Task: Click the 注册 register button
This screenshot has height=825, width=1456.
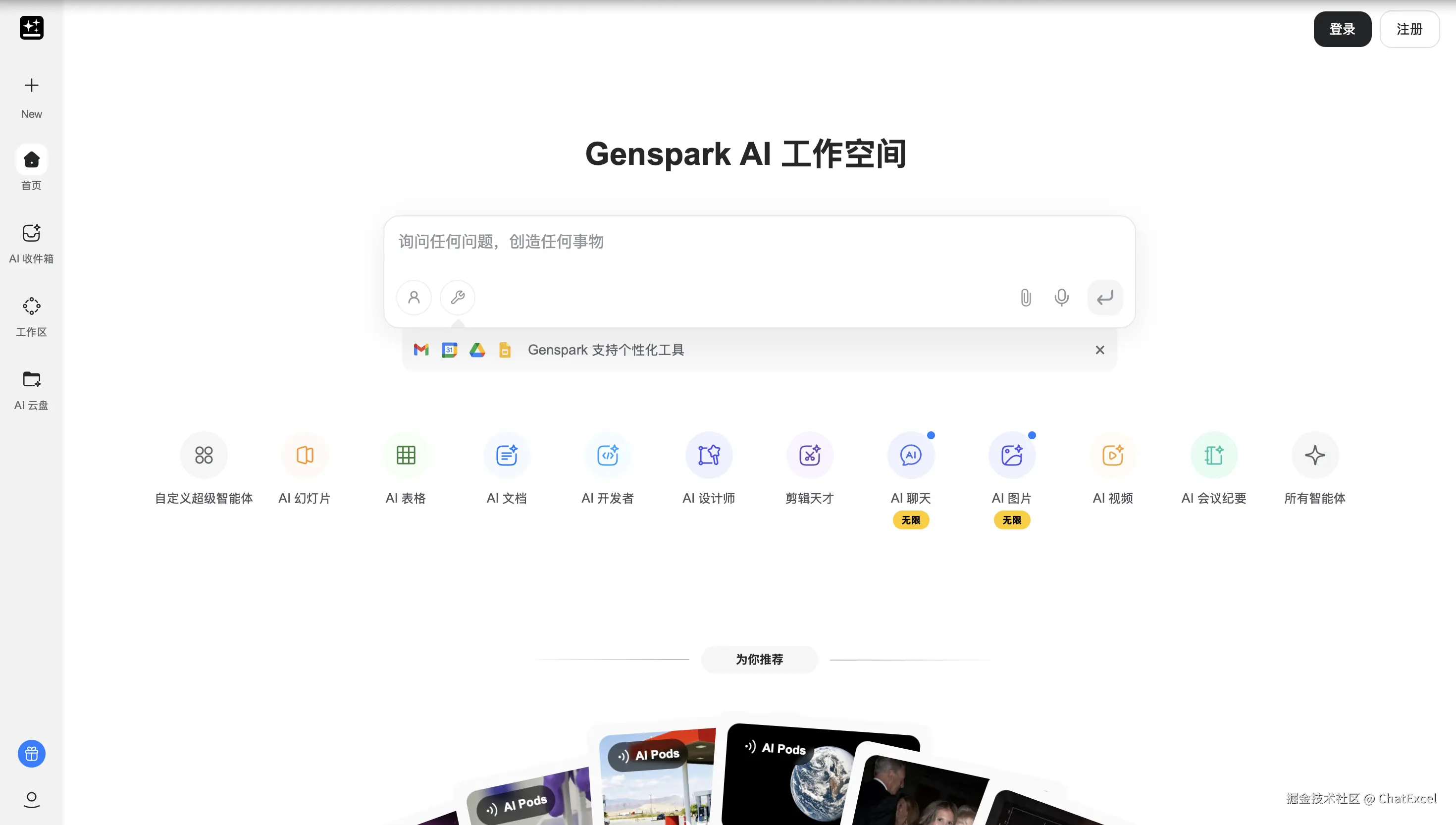Action: click(1409, 29)
